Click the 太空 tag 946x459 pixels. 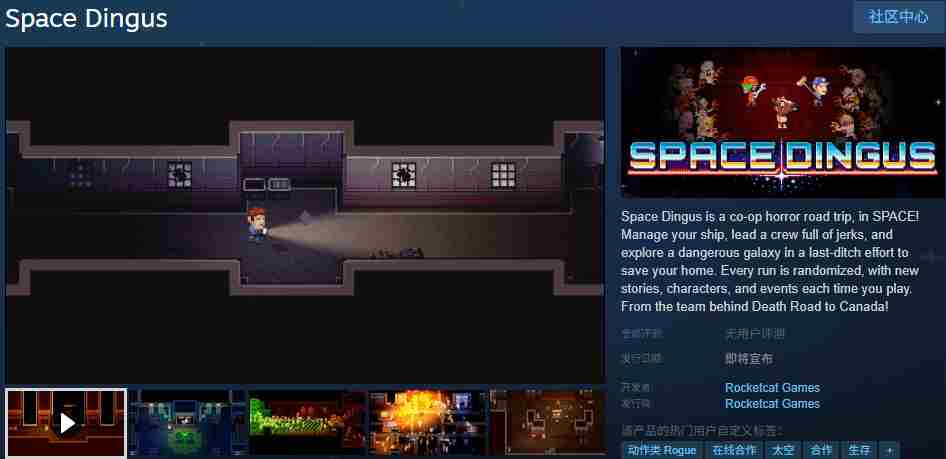[783, 450]
